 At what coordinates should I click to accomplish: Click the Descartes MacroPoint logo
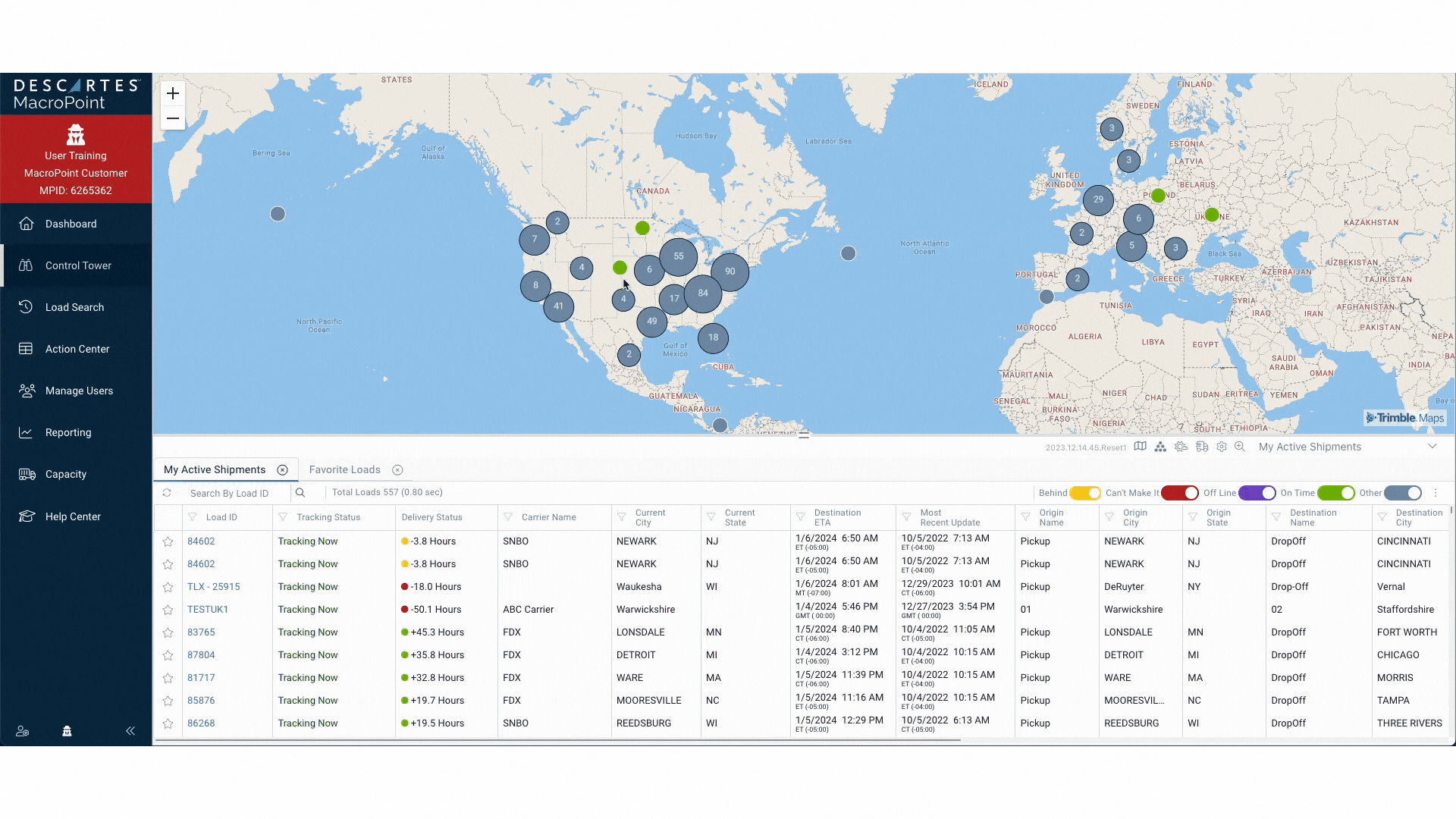coord(76,94)
